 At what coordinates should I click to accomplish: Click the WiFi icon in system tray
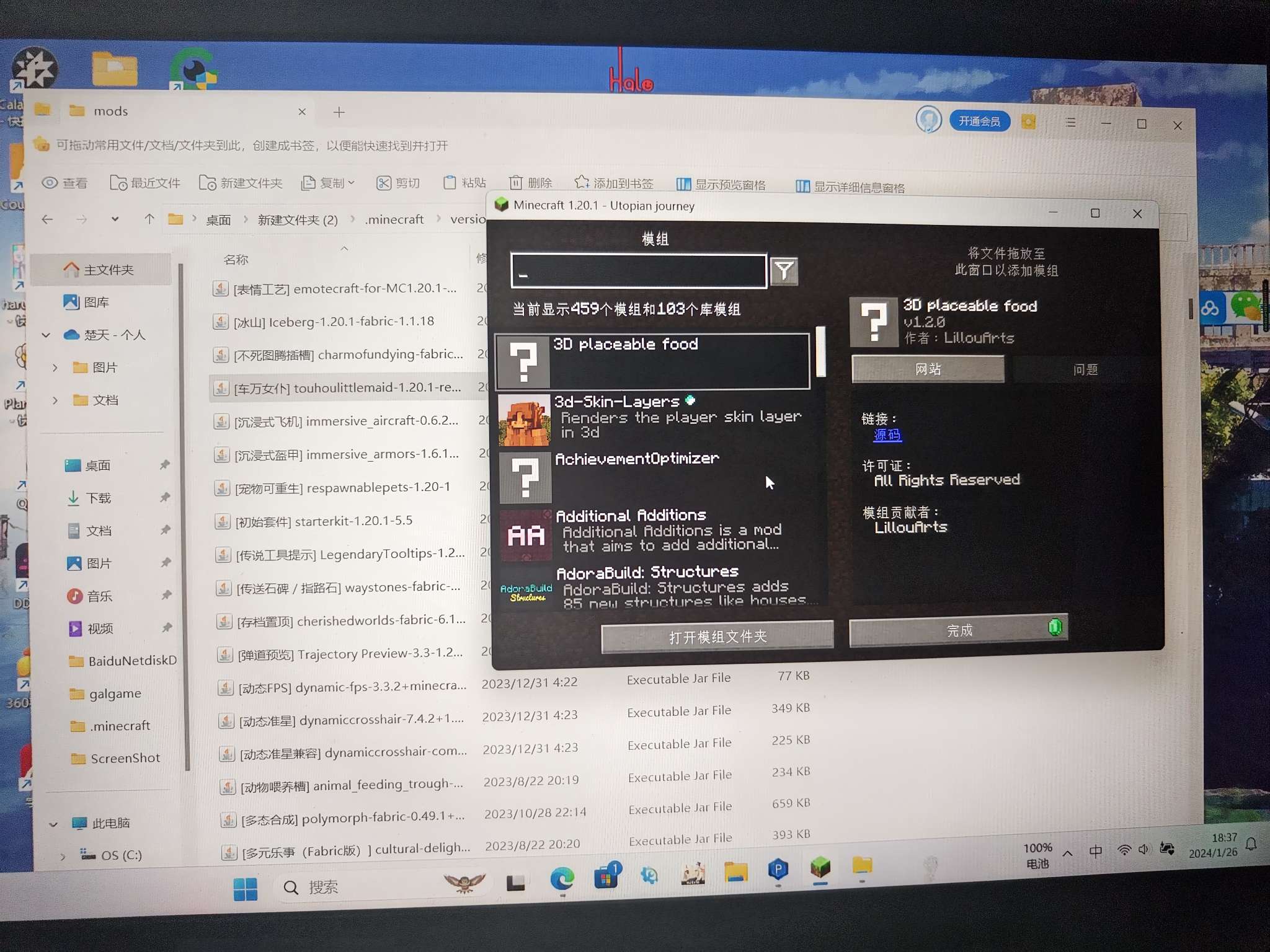pos(1124,850)
